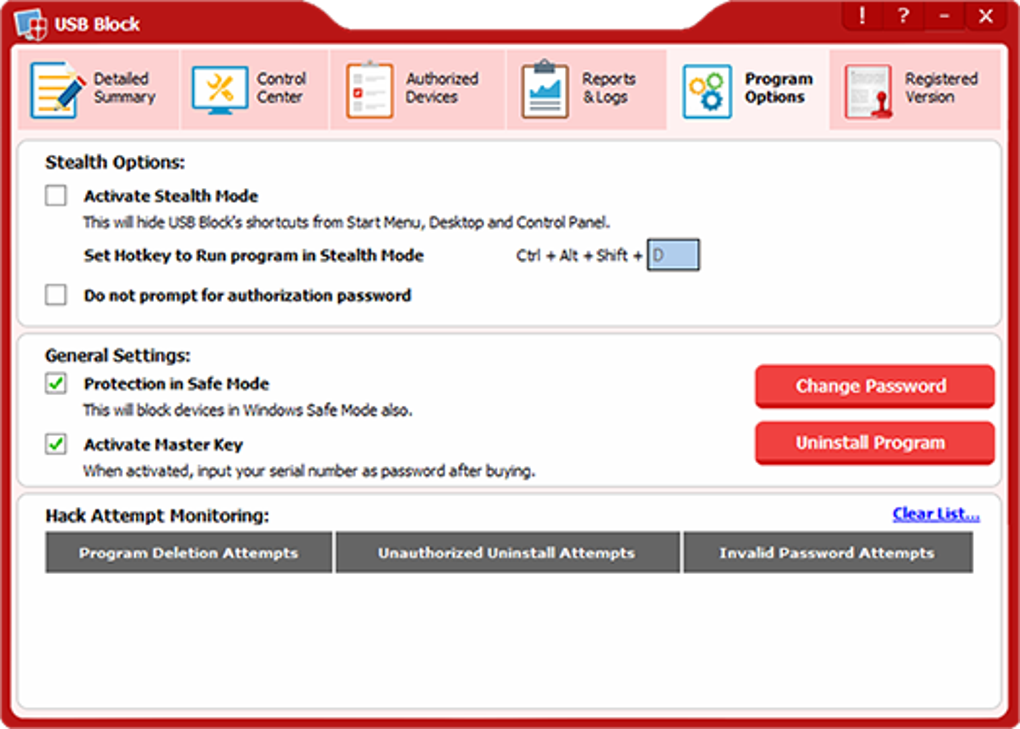1020x729 pixels.
Task: Click the 'Ctrl + Alt + Shift +' text
Action: pos(579,256)
